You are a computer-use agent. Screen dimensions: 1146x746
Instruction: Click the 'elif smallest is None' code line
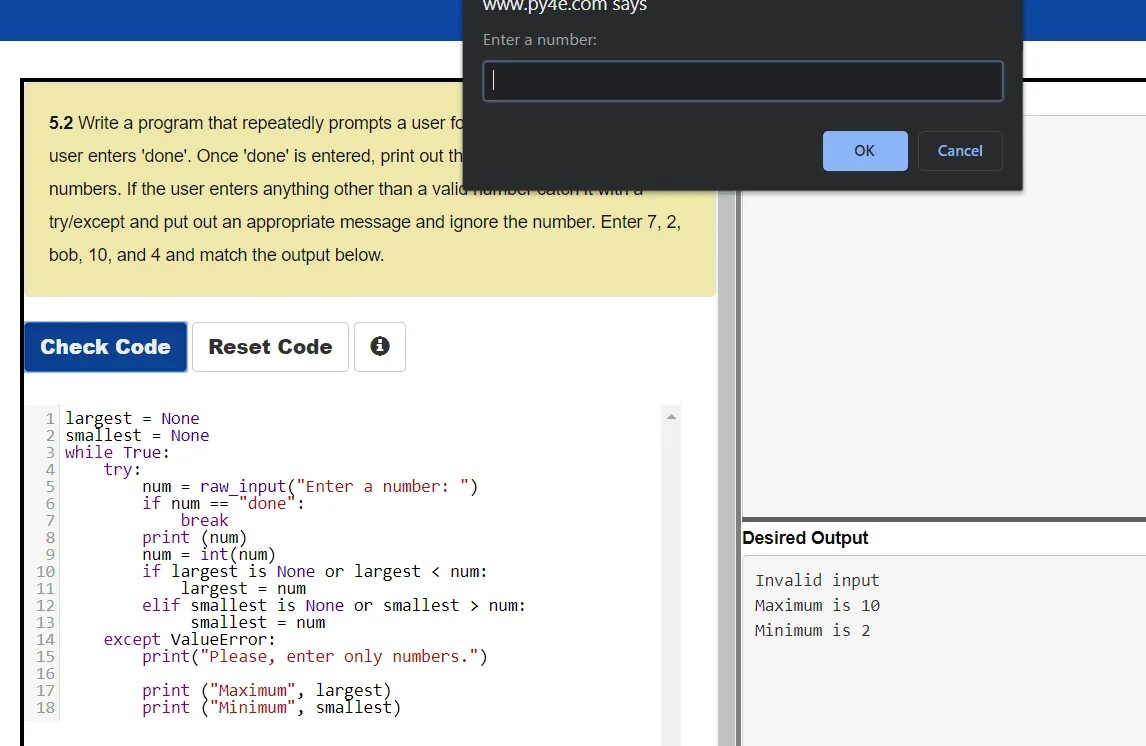pos(334,605)
